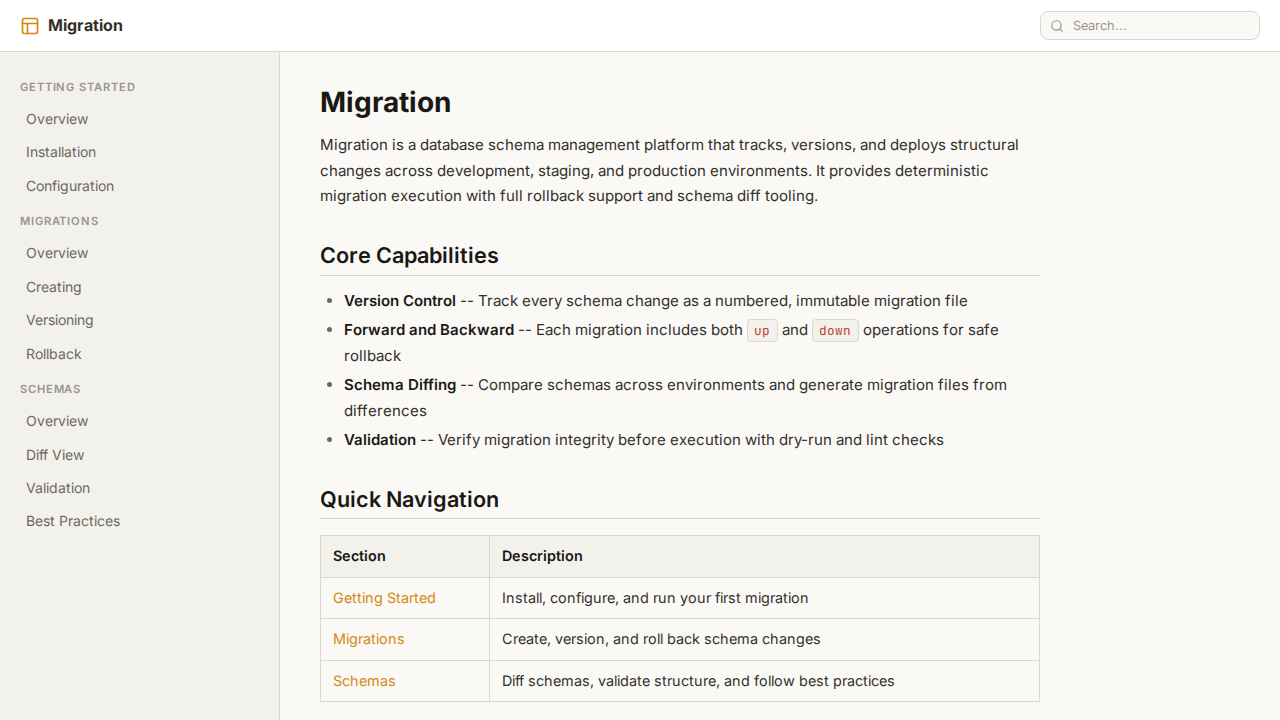Screen dimensions: 1280x720
Task: Open the Schemas link in the table
Action: 364,681
